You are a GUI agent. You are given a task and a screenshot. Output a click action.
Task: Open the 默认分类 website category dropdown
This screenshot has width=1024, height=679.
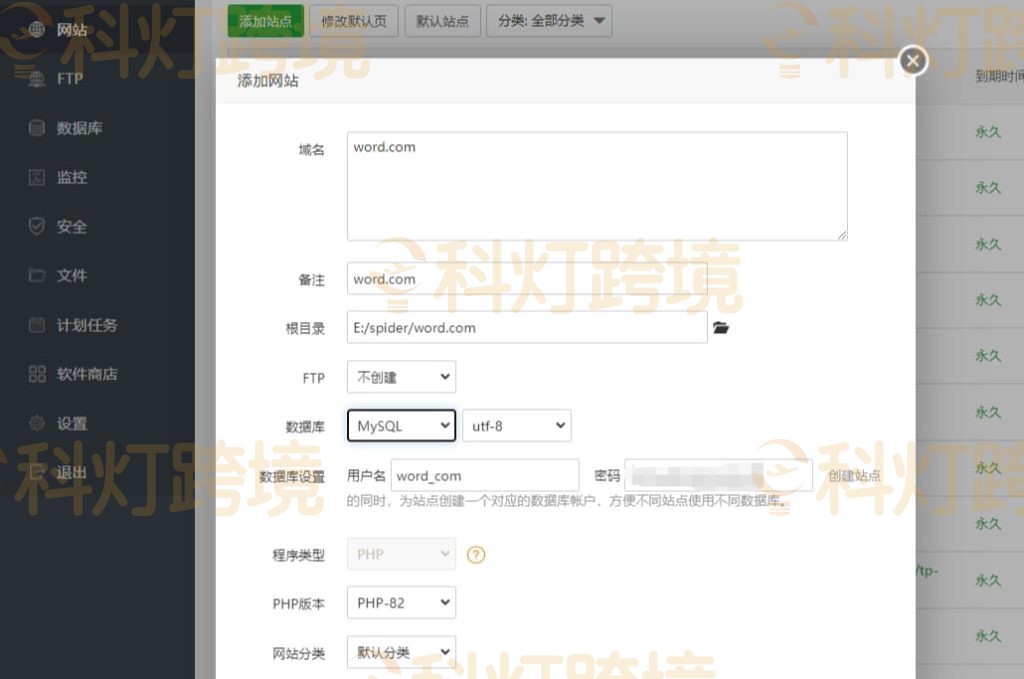[402, 652]
